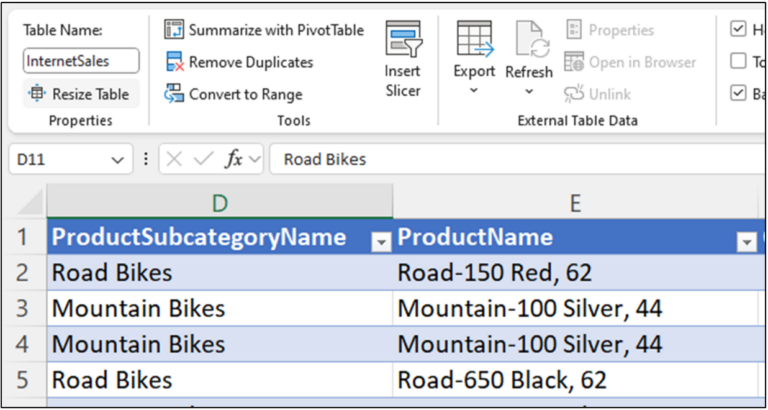Open the ProductName column filter dropdown

[745, 241]
